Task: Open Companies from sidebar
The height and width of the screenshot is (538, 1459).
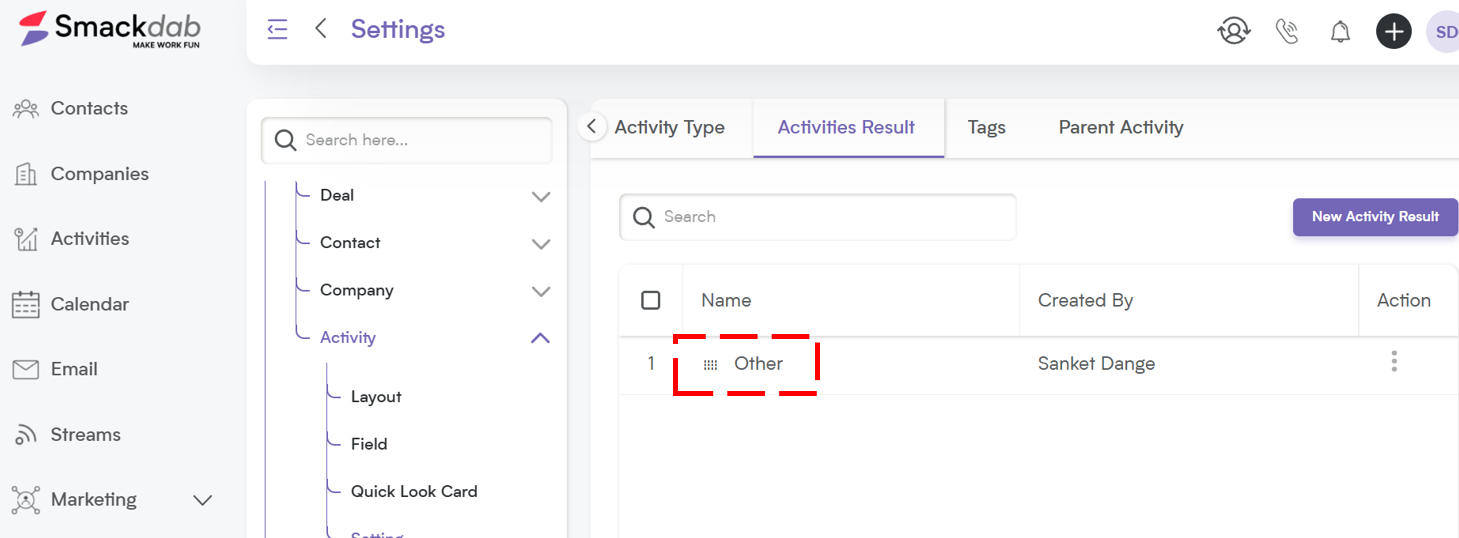Action: pos(99,174)
